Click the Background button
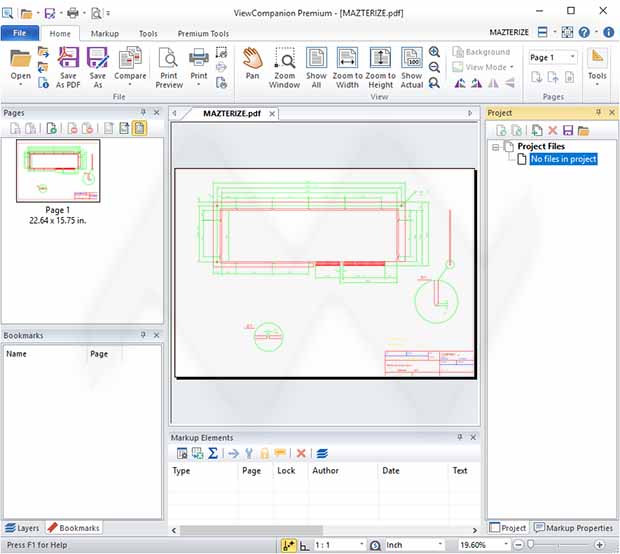The height and width of the screenshot is (554, 620). [x=481, y=52]
